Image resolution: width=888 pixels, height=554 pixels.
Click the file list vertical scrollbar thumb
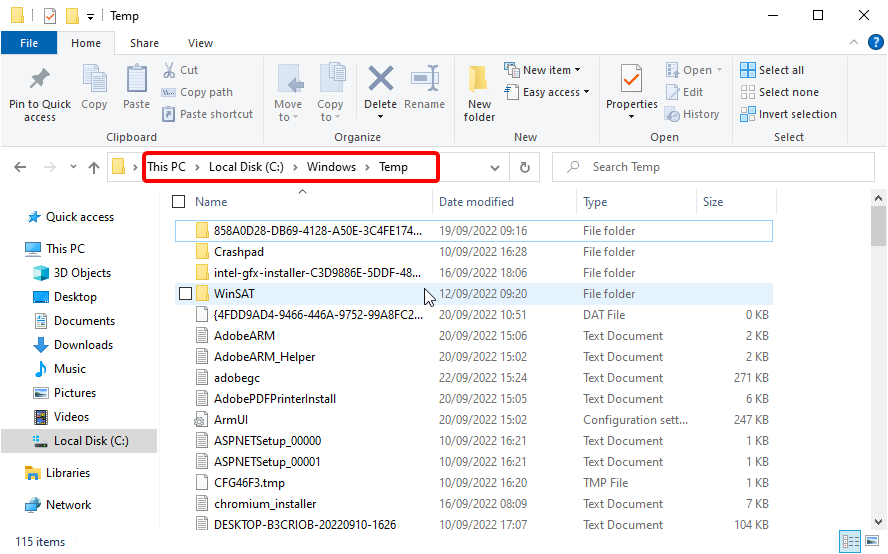(x=878, y=225)
